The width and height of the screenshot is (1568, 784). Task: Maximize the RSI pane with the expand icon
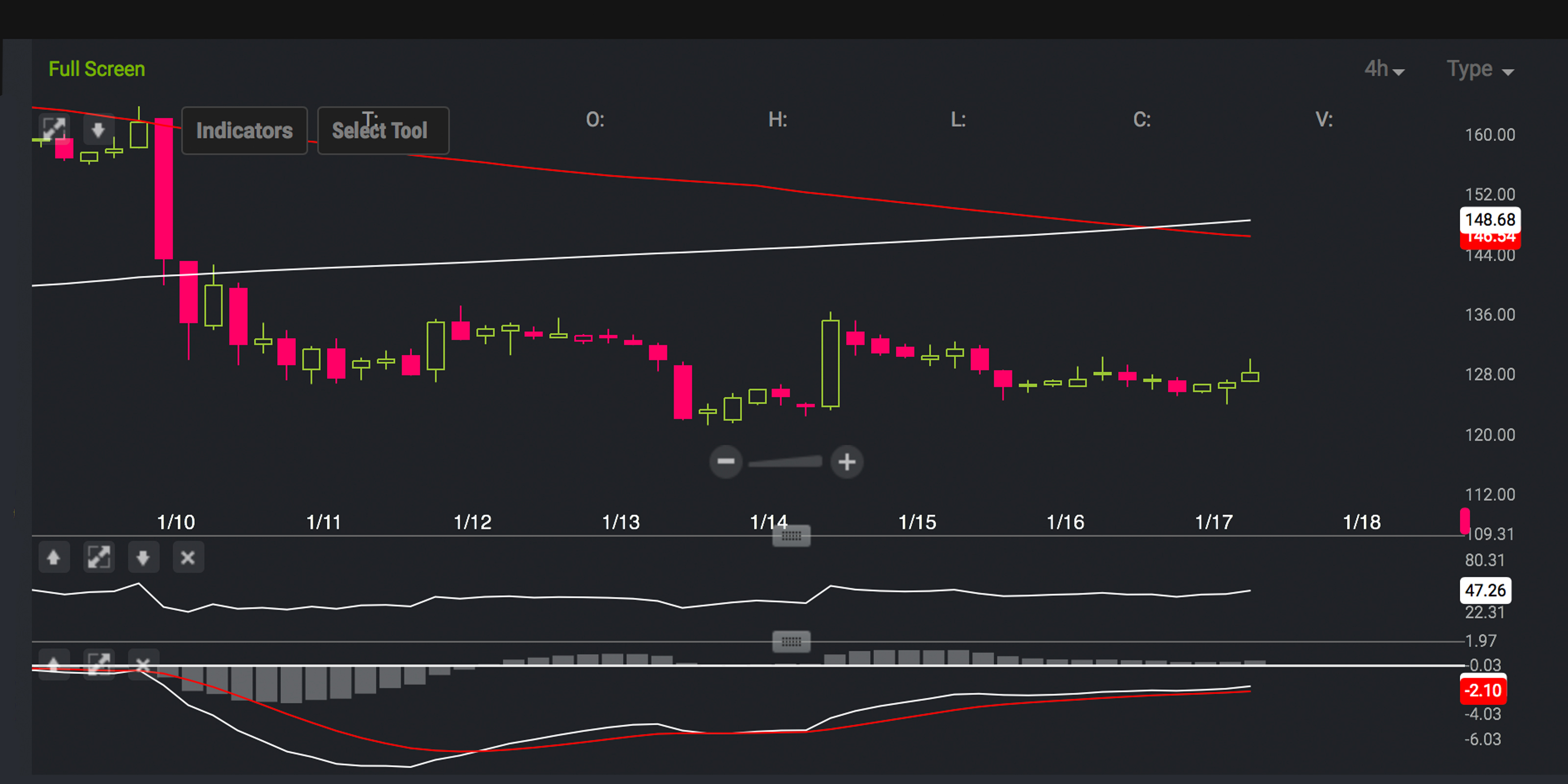[x=98, y=557]
